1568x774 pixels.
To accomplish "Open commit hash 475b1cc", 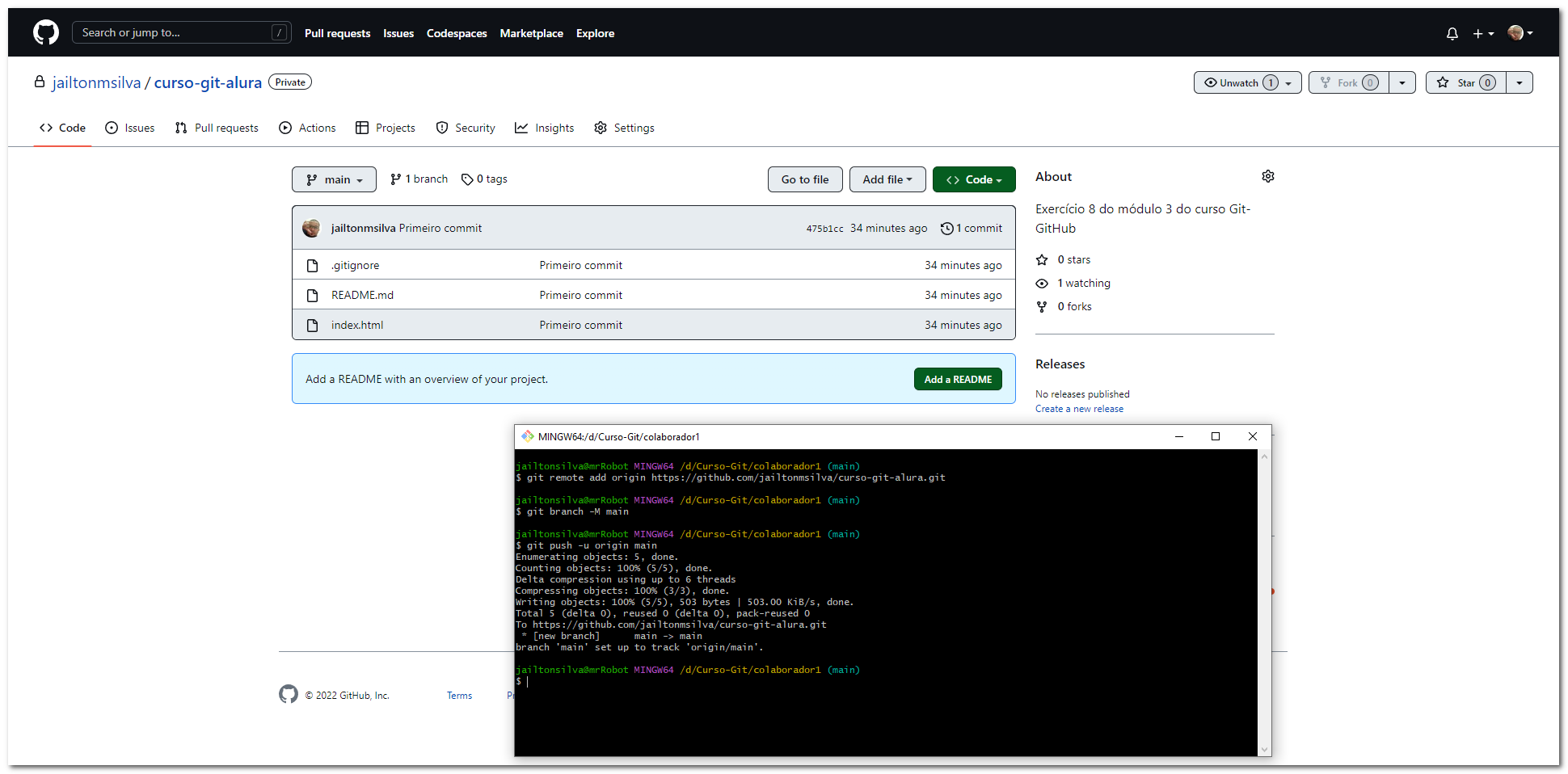I will (x=824, y=229).
